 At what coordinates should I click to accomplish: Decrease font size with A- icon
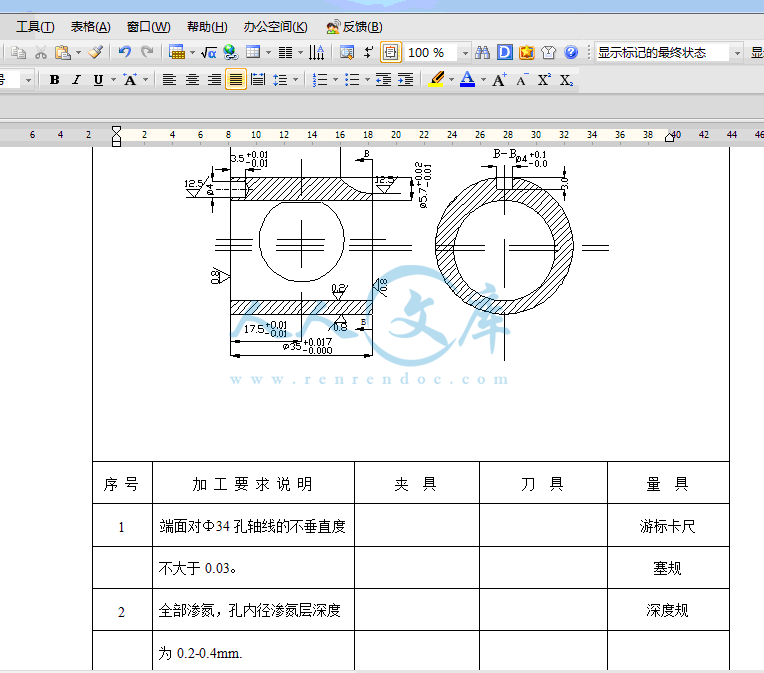pyautogui.click(x=522, y=79)
